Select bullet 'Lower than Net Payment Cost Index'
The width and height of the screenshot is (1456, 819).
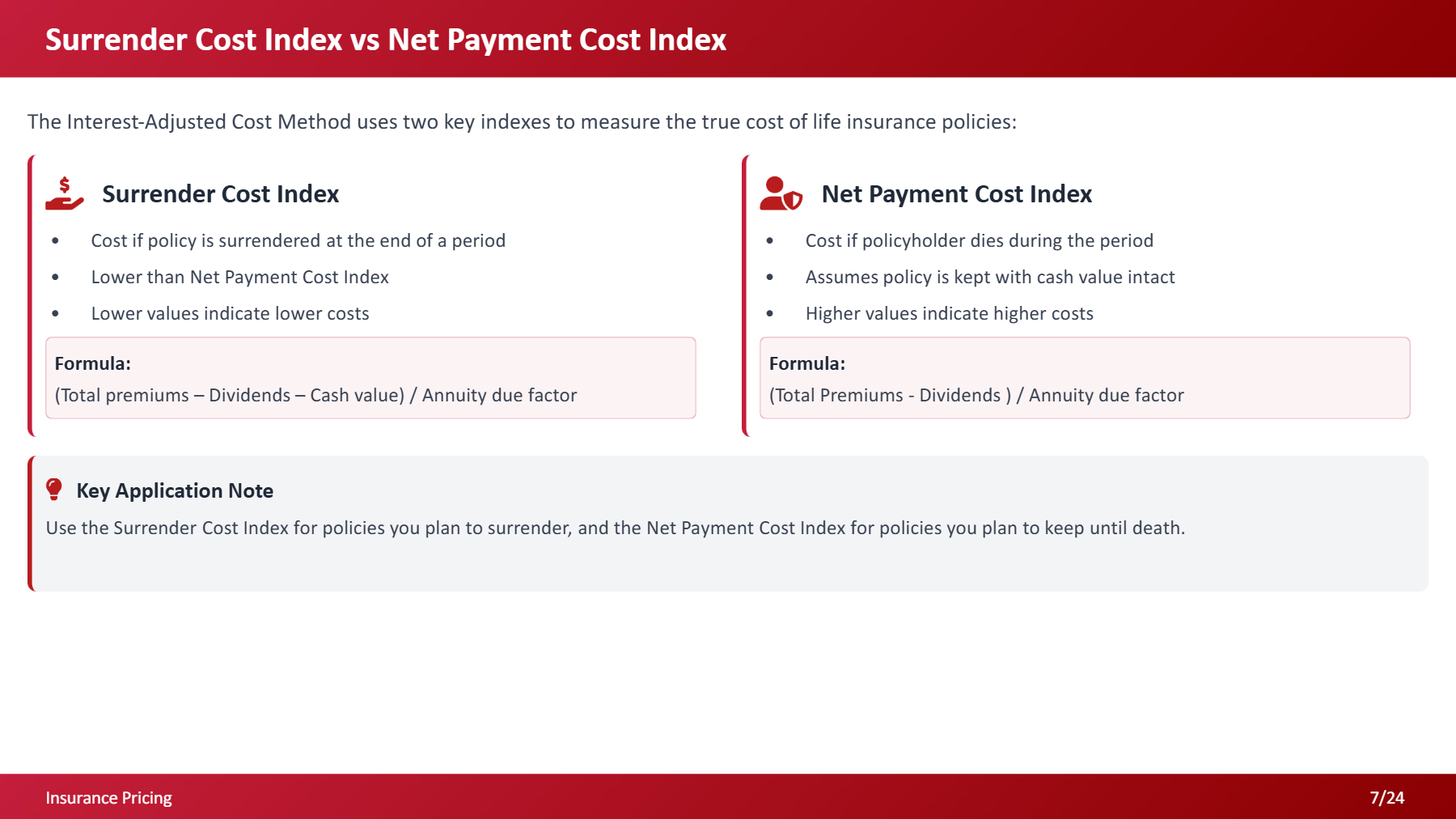[x=240, y=277]
